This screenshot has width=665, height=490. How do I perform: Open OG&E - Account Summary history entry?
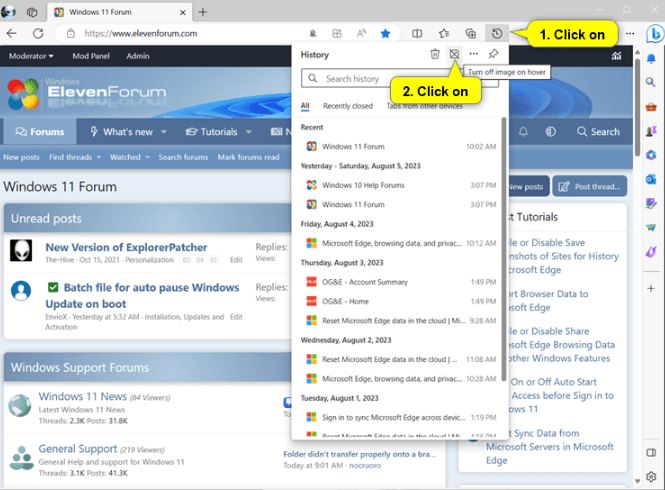coord(400,282)
